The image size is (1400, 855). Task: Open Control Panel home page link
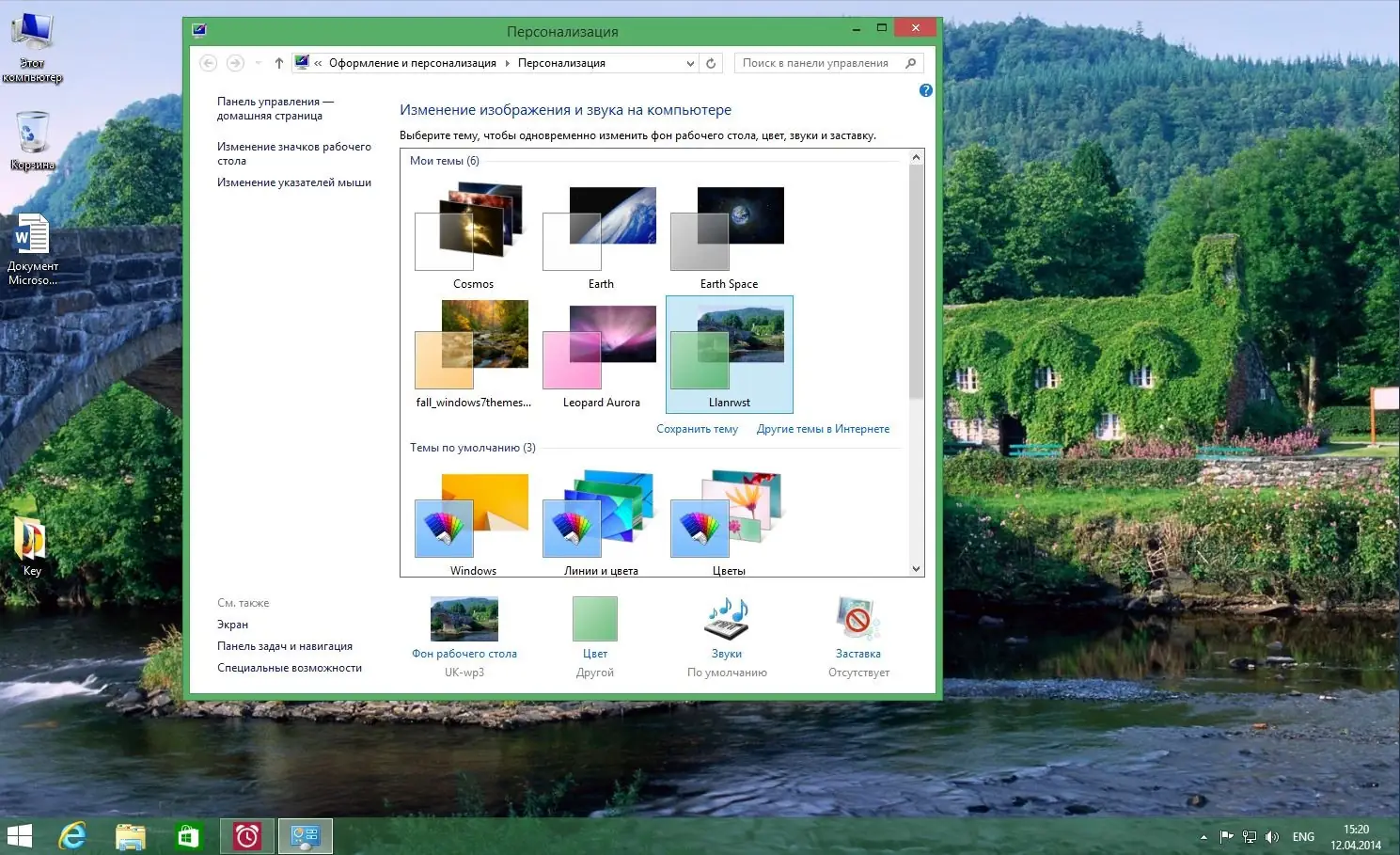point(275,108)
